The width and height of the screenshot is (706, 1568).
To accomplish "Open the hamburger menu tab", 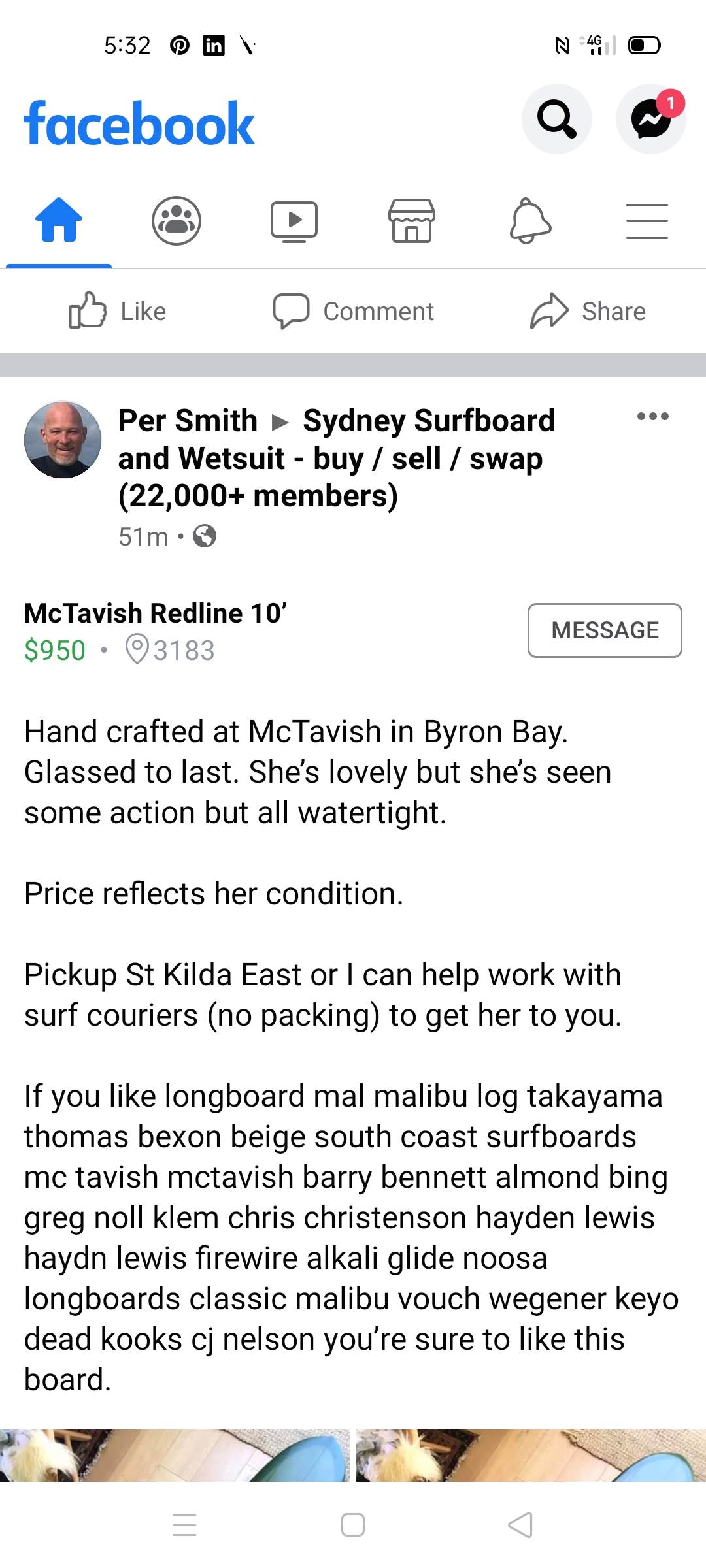I will pos(647,221).
